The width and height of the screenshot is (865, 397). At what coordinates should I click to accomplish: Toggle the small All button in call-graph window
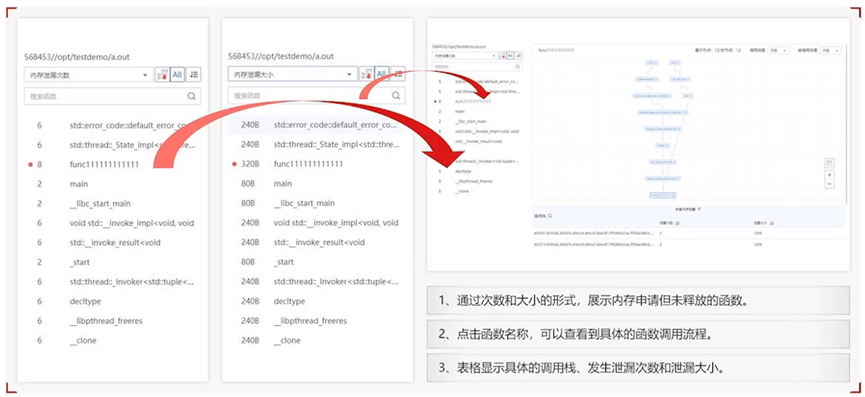510,56
